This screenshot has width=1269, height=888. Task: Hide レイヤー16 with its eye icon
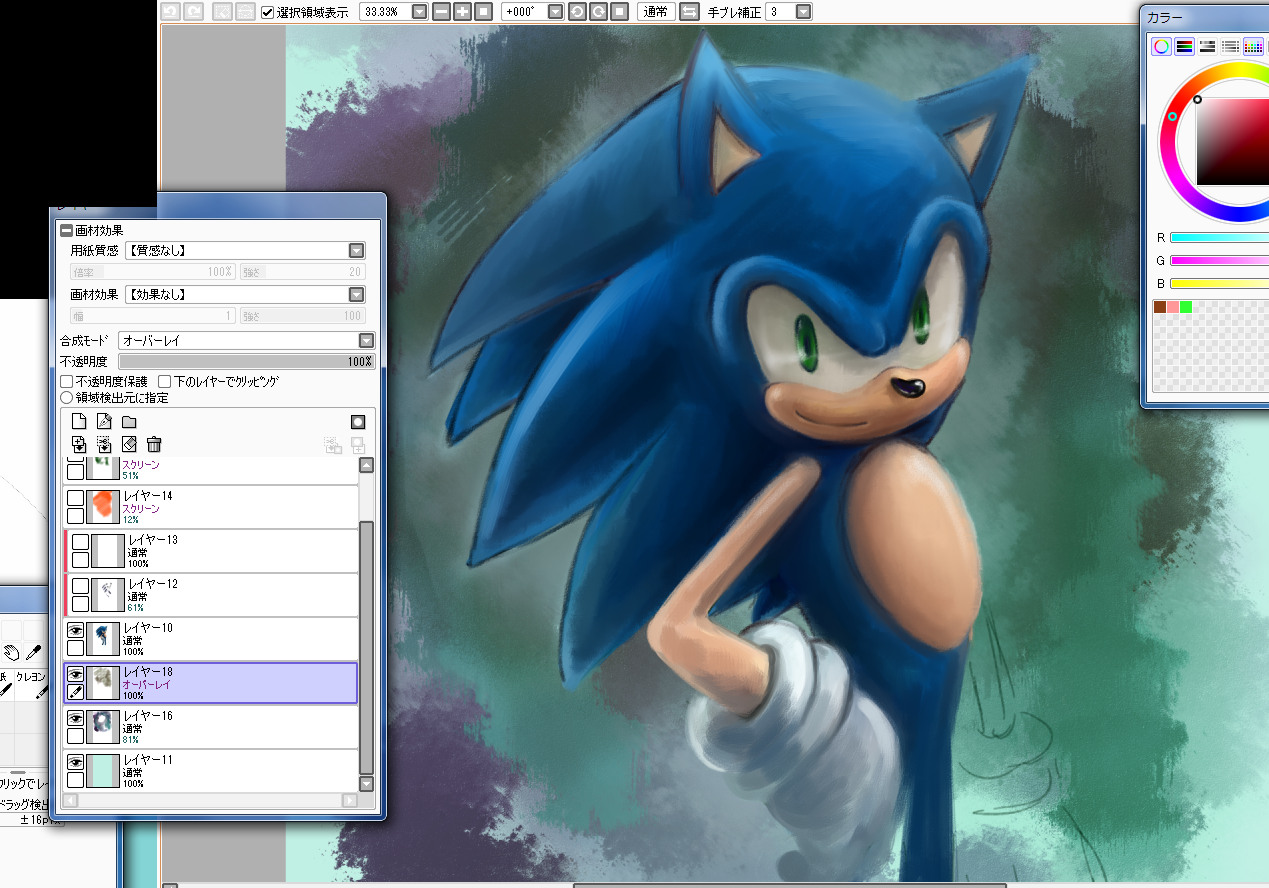pyautogui.click(x=75, y=719)
